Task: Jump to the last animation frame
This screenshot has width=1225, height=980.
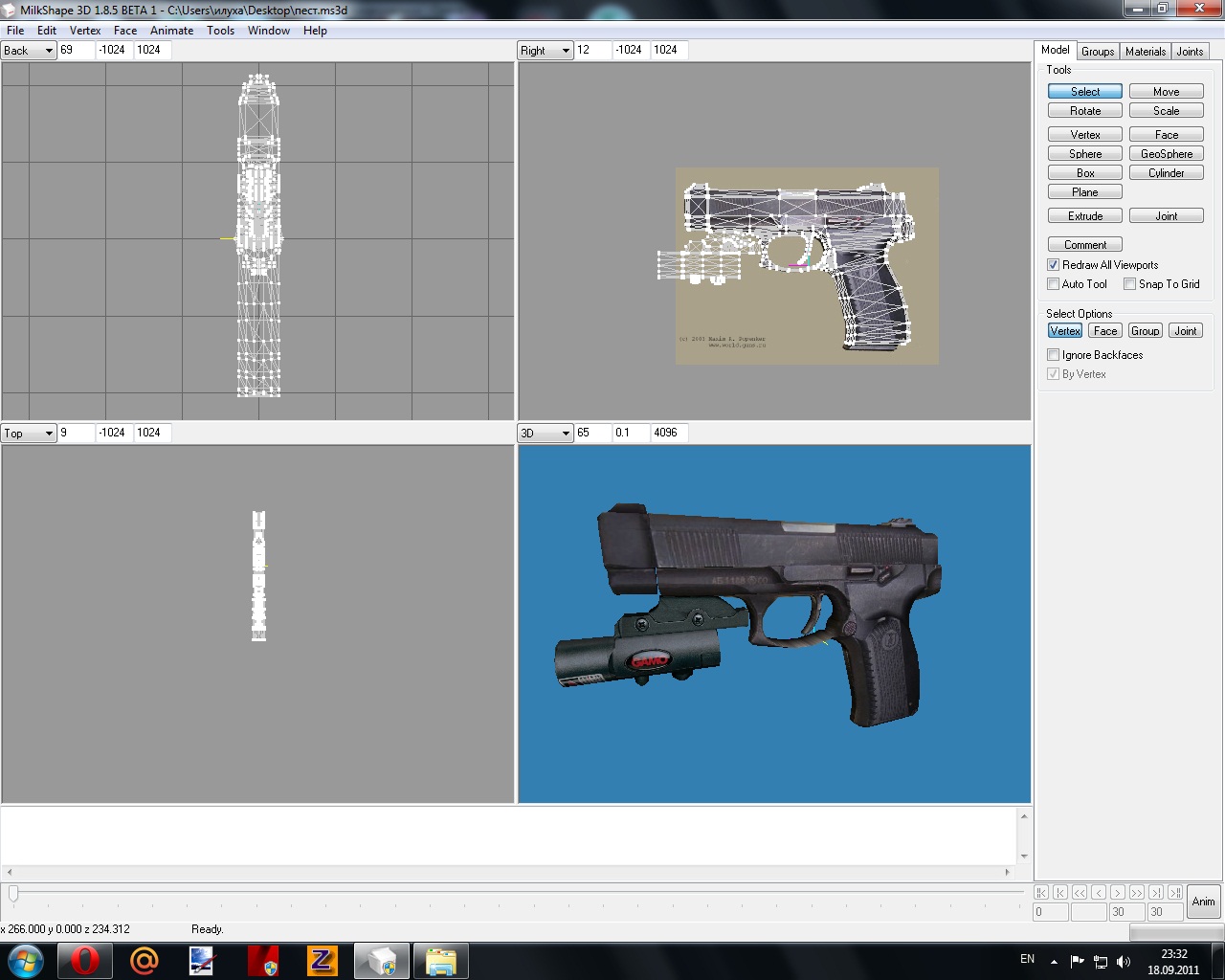Action: [x=1174, y=892]
